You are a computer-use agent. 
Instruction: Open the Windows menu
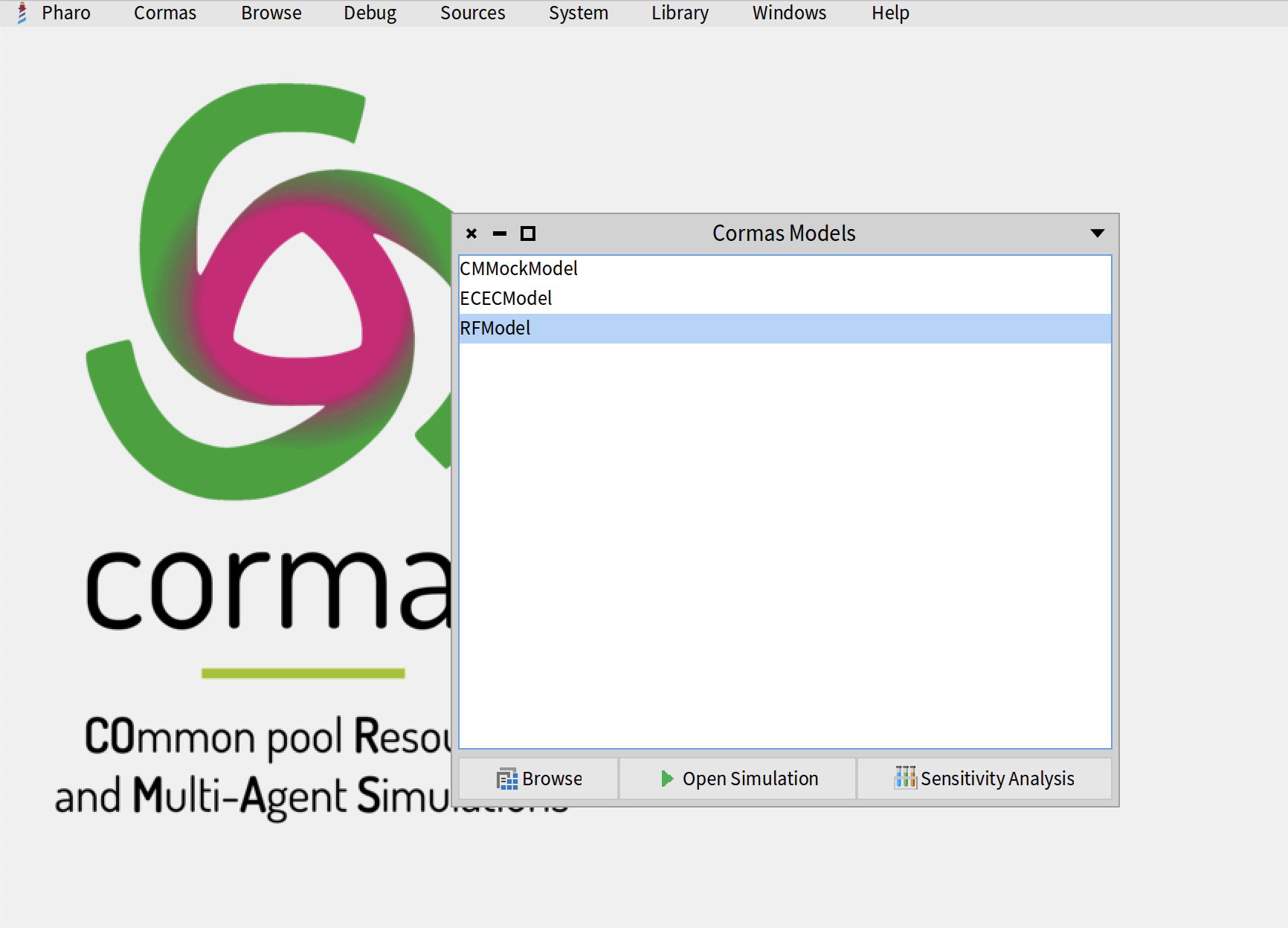[x=789, y=13]
